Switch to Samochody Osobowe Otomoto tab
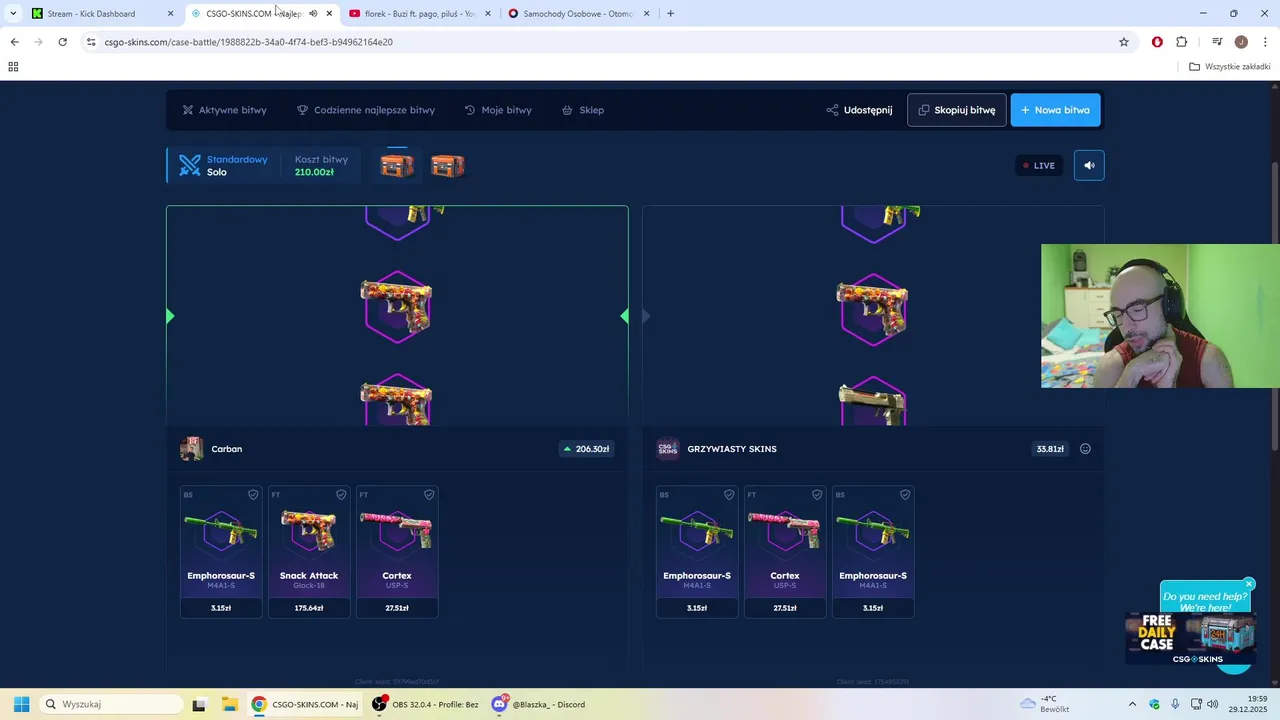Screen dimensions: 1280x720 click(x=578, y=14)
